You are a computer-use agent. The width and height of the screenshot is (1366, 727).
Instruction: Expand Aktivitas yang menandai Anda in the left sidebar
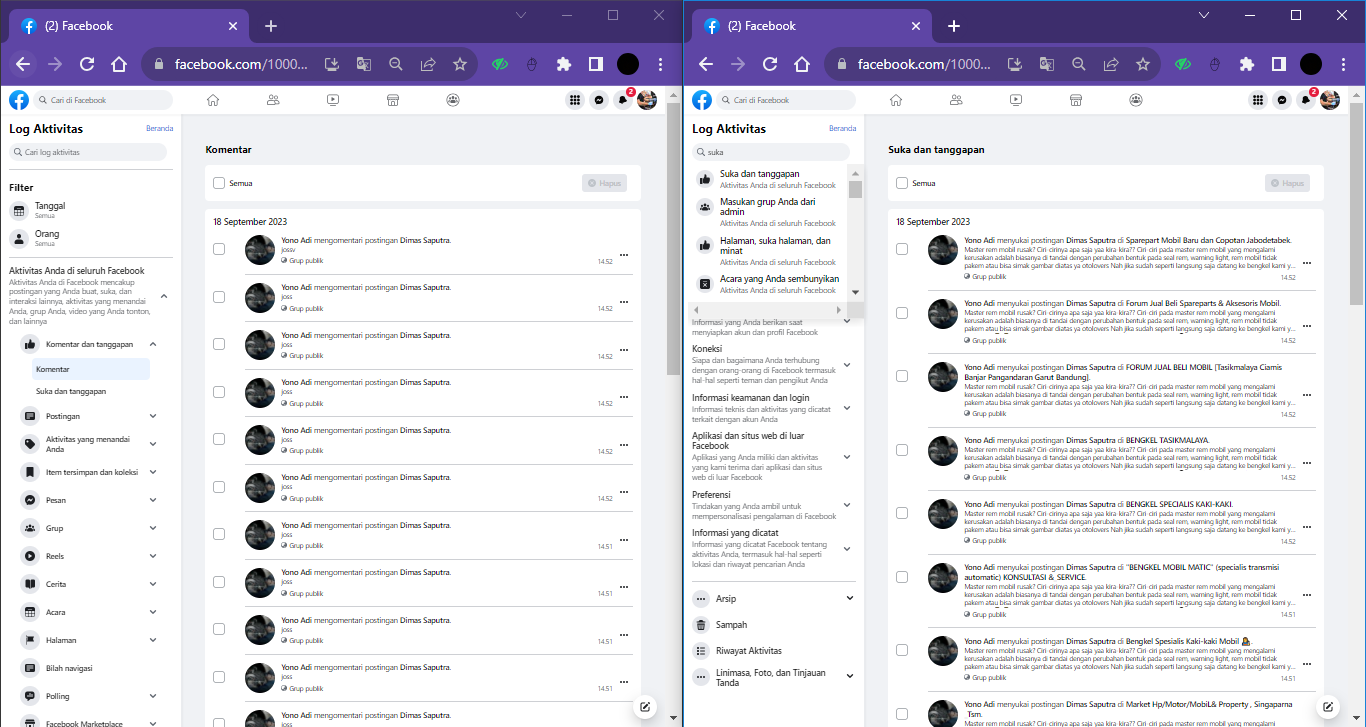[x=153, y=444]
